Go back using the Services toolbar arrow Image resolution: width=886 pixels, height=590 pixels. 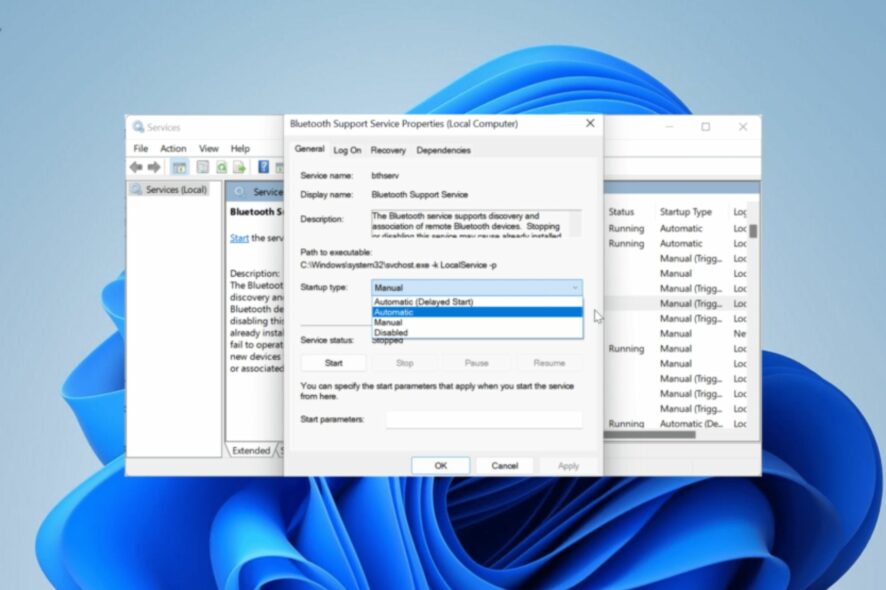pos(136,167)
